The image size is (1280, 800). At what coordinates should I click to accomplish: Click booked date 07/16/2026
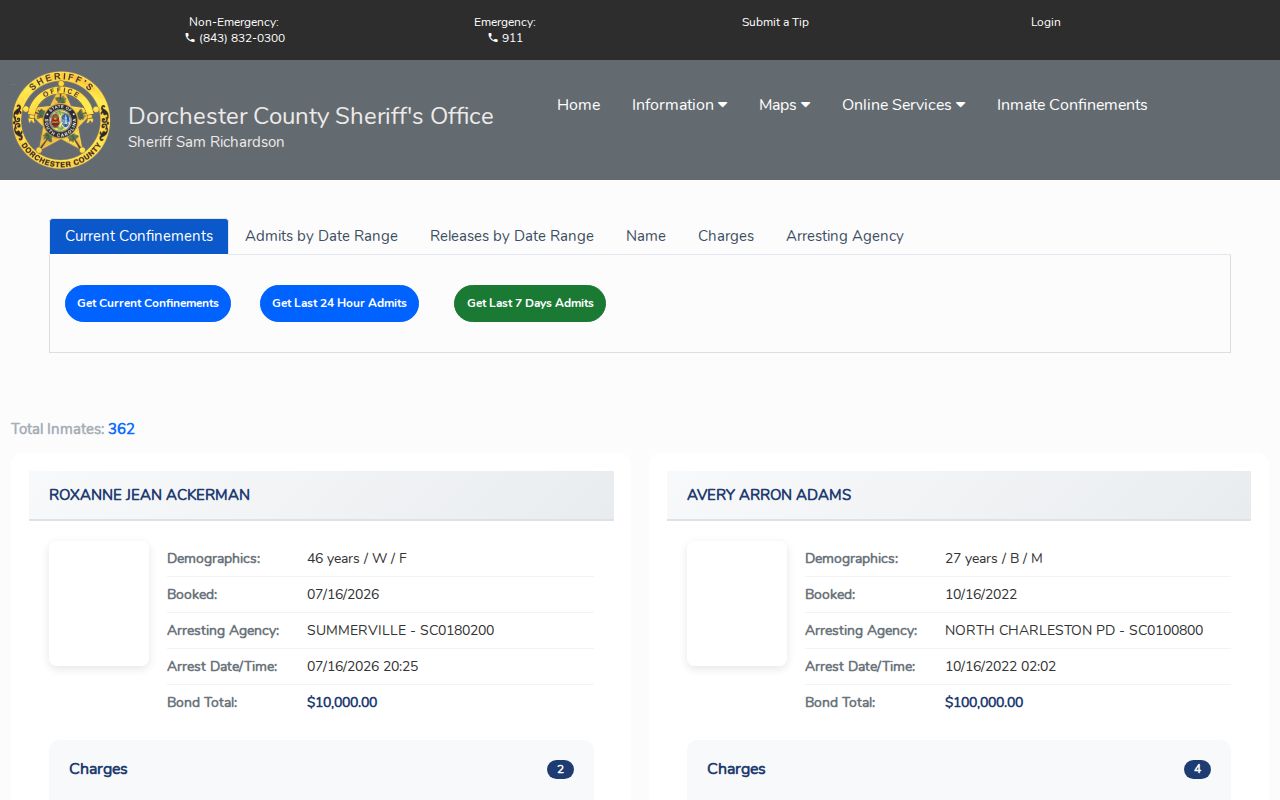tap(343, 594)
